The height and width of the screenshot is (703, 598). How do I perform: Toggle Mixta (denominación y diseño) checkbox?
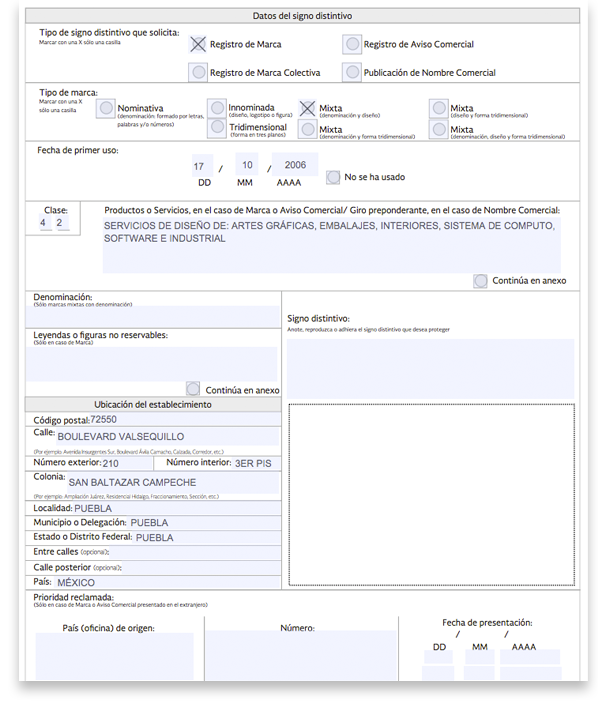pyautogui.click(x=308, y=108)
